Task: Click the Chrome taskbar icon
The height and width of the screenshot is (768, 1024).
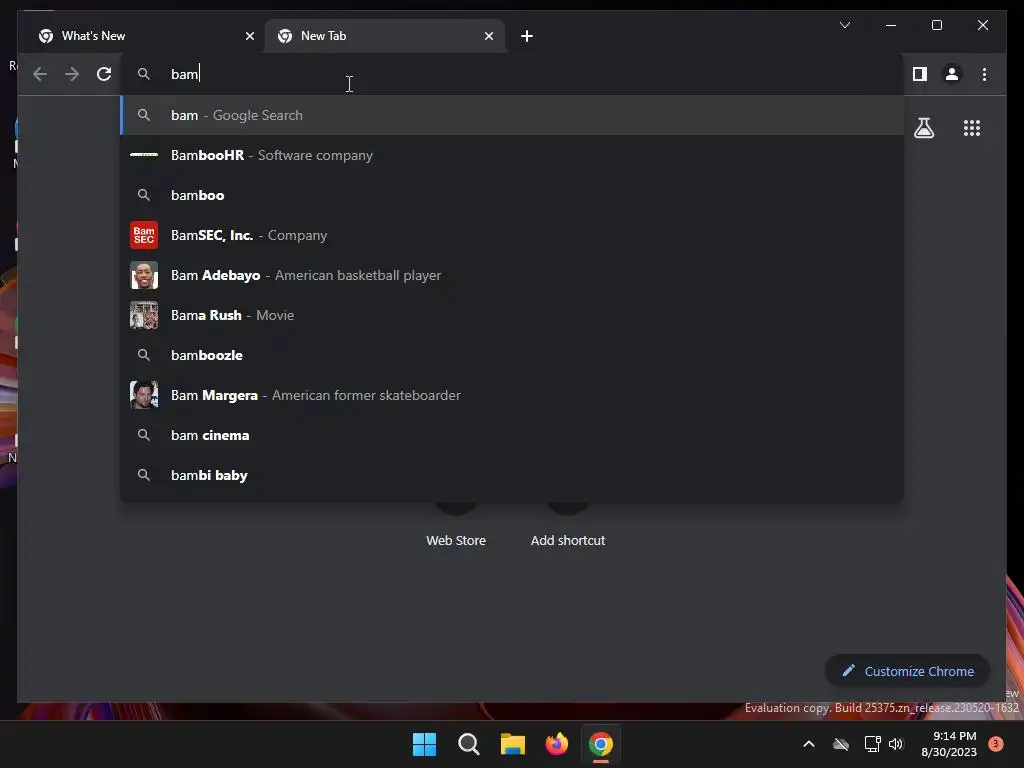Action: click(601, 744)
